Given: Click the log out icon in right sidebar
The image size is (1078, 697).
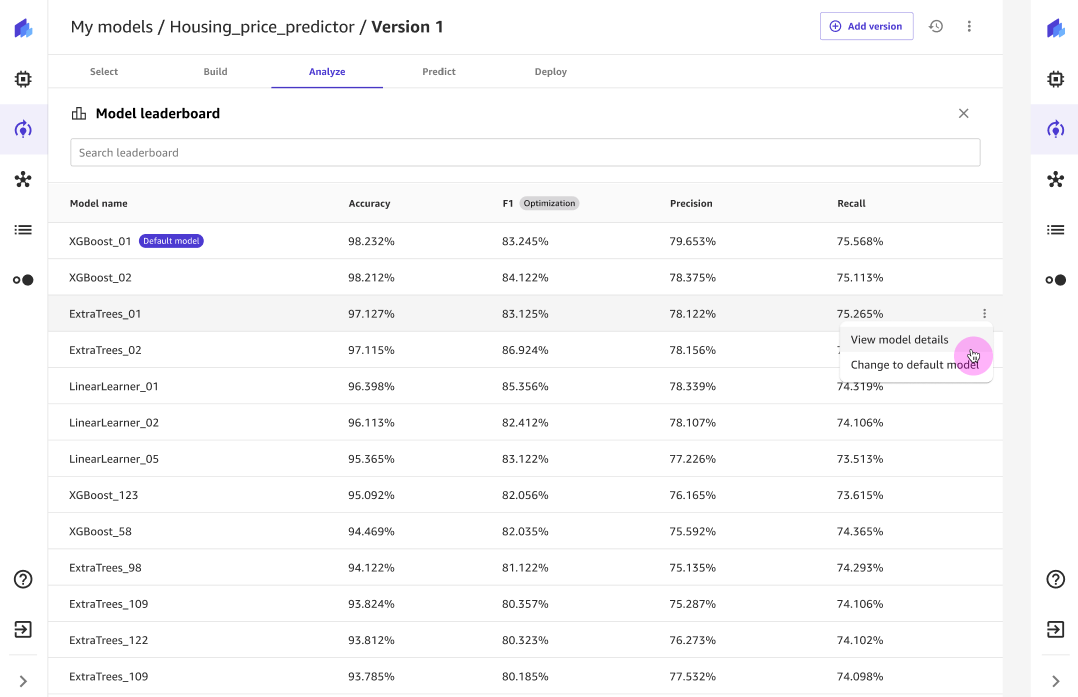Looking at the screenshot, I should pyautogui.click(x=1056, y=630).
